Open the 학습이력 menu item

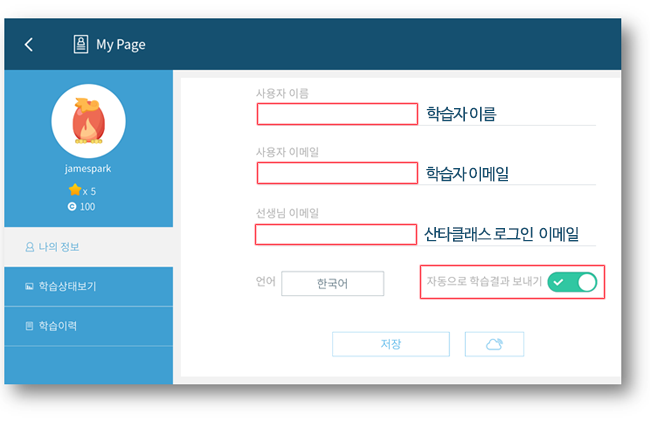[89, 326]
